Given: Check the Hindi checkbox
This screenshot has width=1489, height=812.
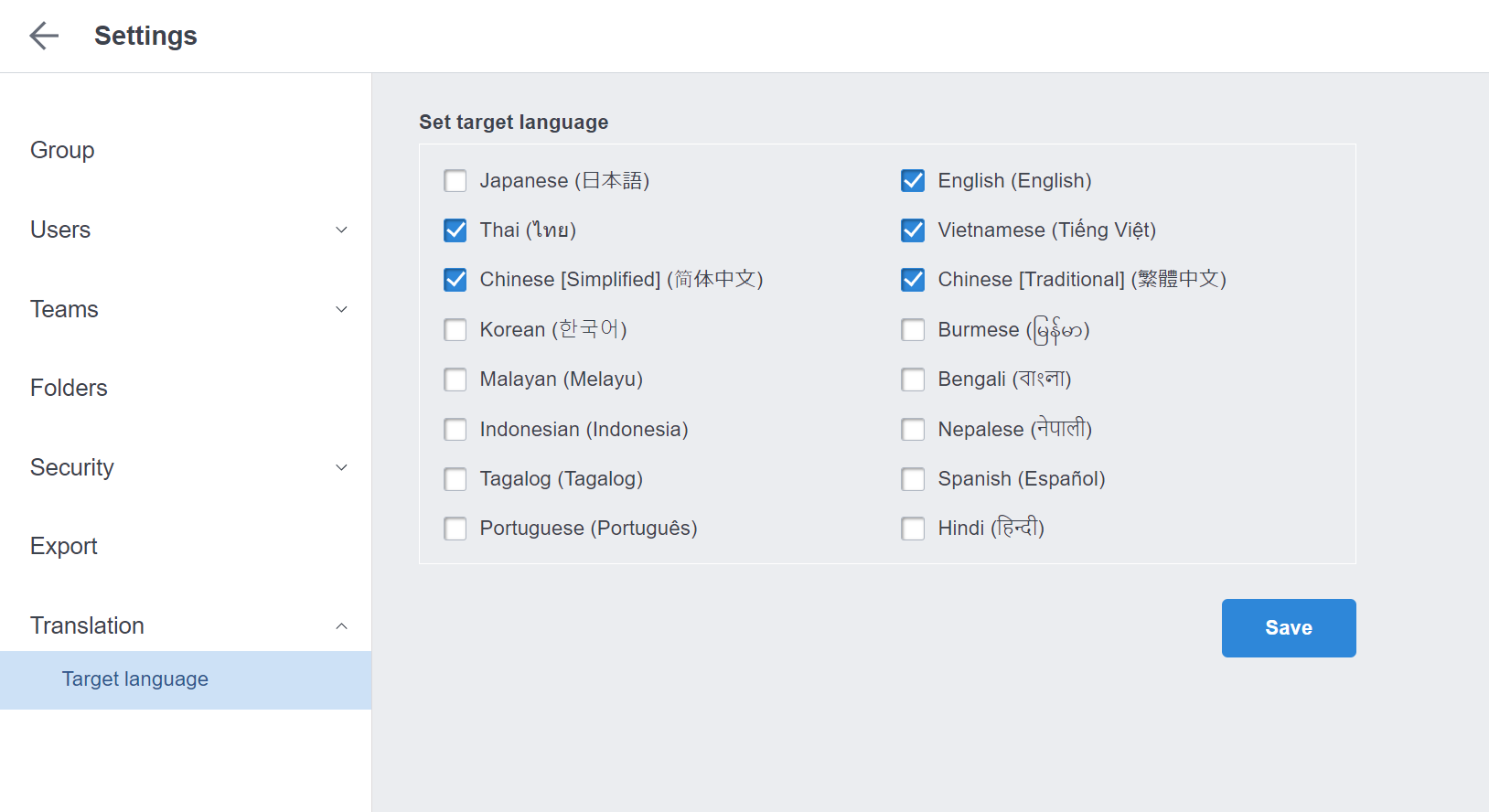Looking at the screenshot, I should point(913,529).
